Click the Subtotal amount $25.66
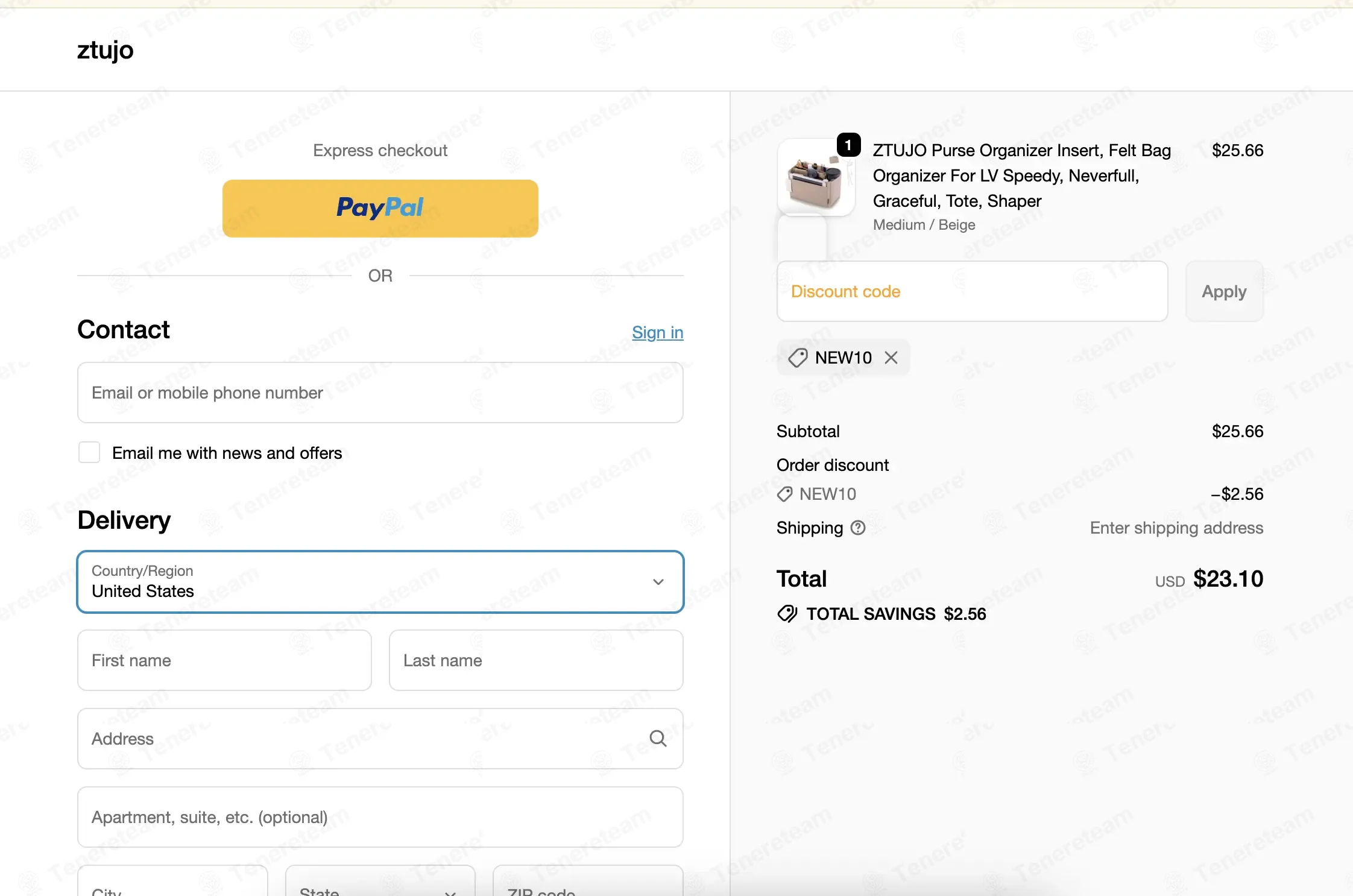The width and height of the screenshot is (1353, 896). [1237, 431]
